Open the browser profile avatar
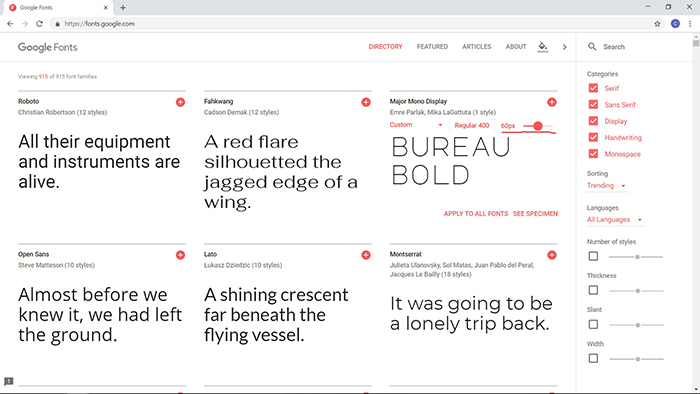700x394 pixels. pyautogui.click(x=675, y=24)
